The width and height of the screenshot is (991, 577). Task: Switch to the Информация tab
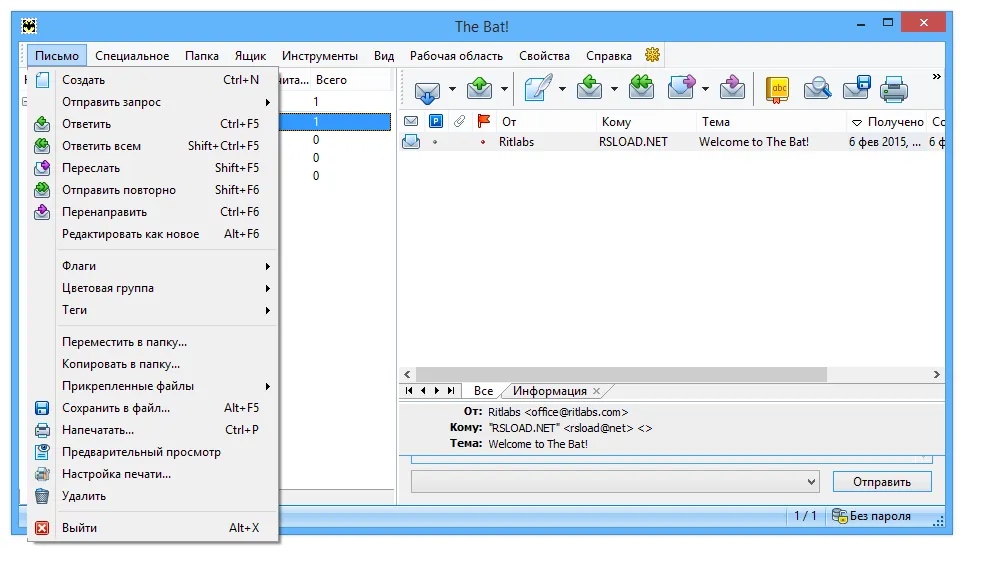click(x=549, y=391)
